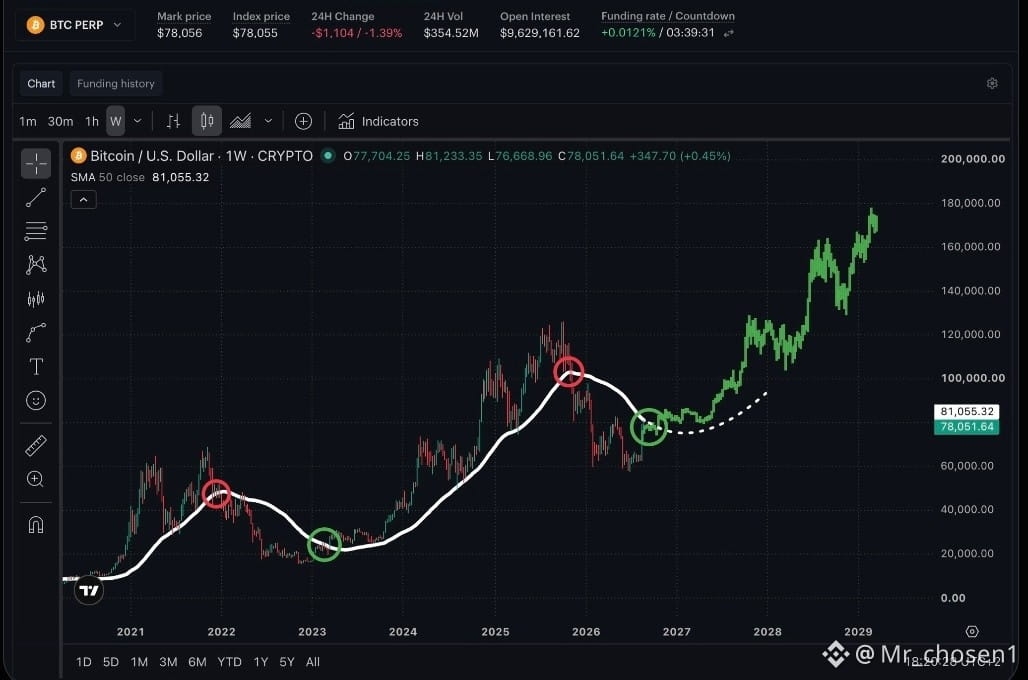Viewport: 1028px width, 680px height.
Task: Set the range to 1D
Action: pyautogui.click(x=83, y=662)
